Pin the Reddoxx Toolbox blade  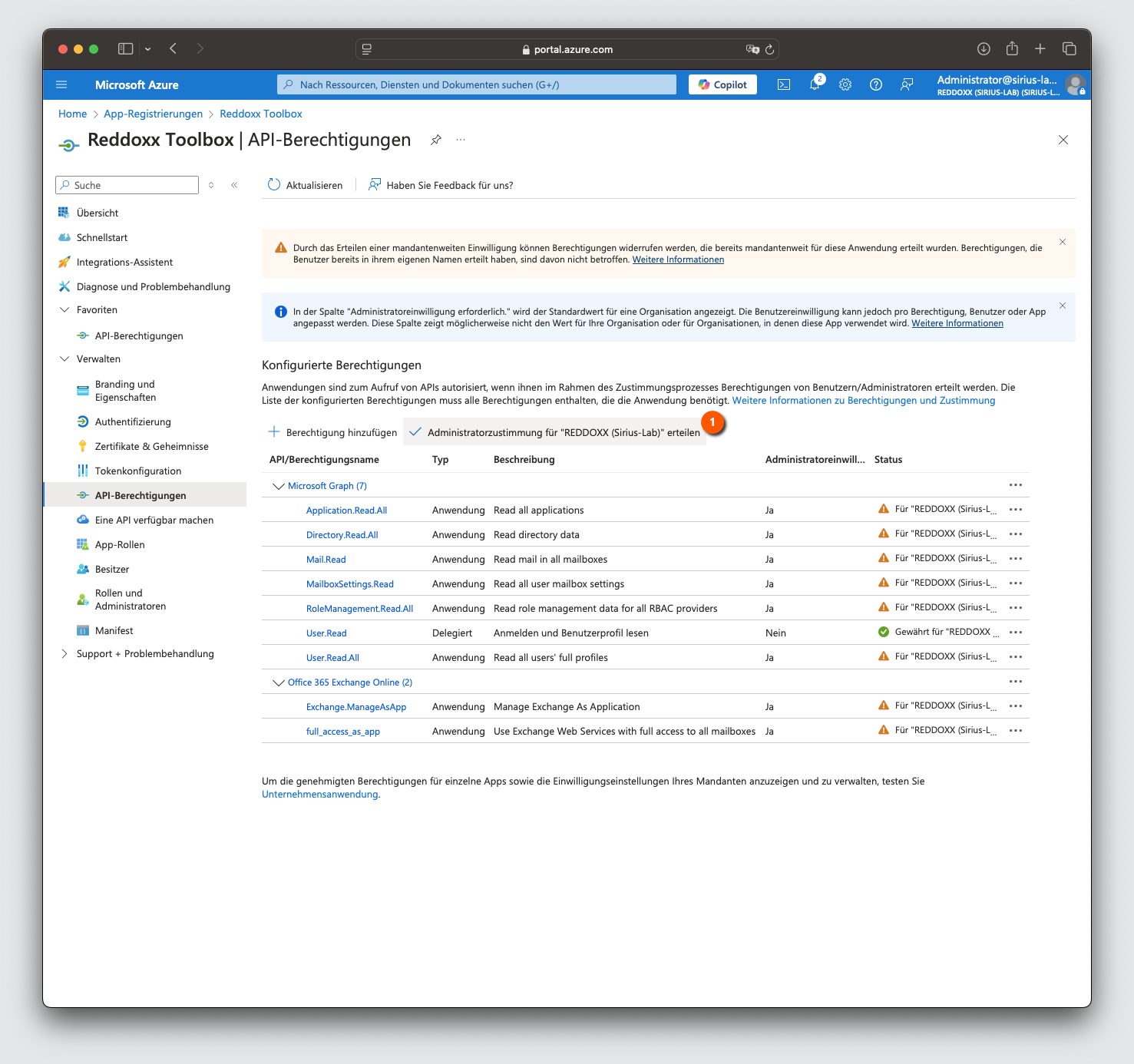click(436, 140)
